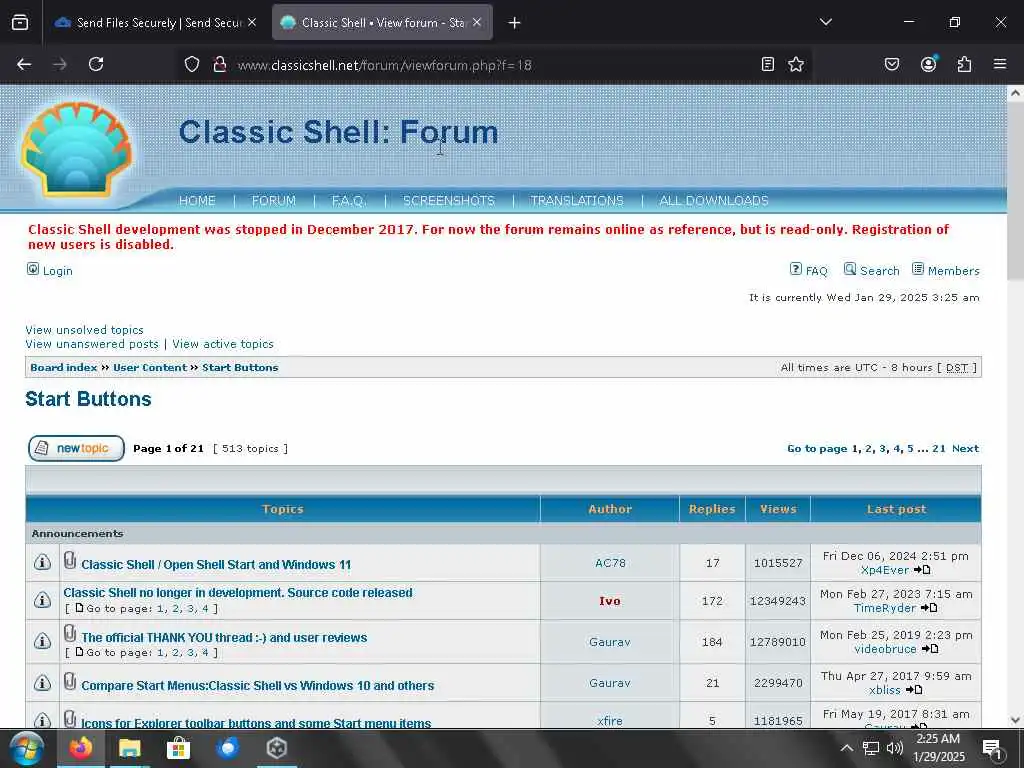Image resolution: width=1024 pixels, height=768 pixels.
Task: Open a new tab with plus icon
Action: point(515,23)
